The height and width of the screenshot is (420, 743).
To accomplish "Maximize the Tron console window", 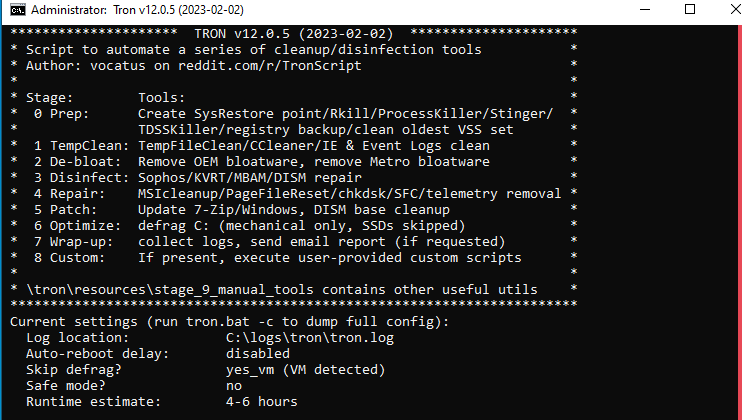I will click(690, 9).
